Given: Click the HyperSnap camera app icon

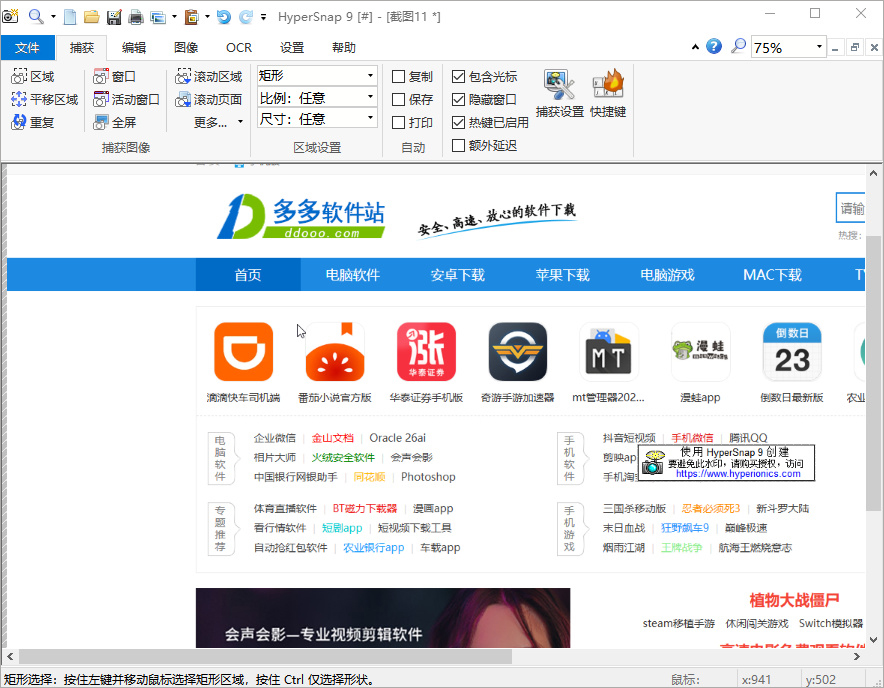Looking at the screenshot, I should pyautogui.click(x=10, y=16).
